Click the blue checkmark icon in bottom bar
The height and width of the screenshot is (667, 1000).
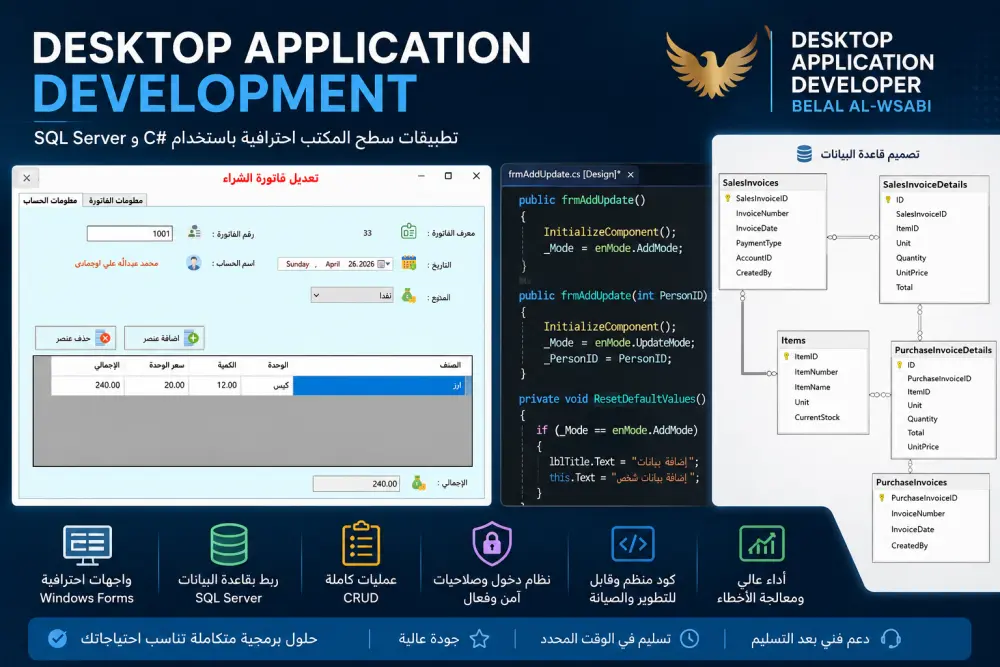(57, 638)
